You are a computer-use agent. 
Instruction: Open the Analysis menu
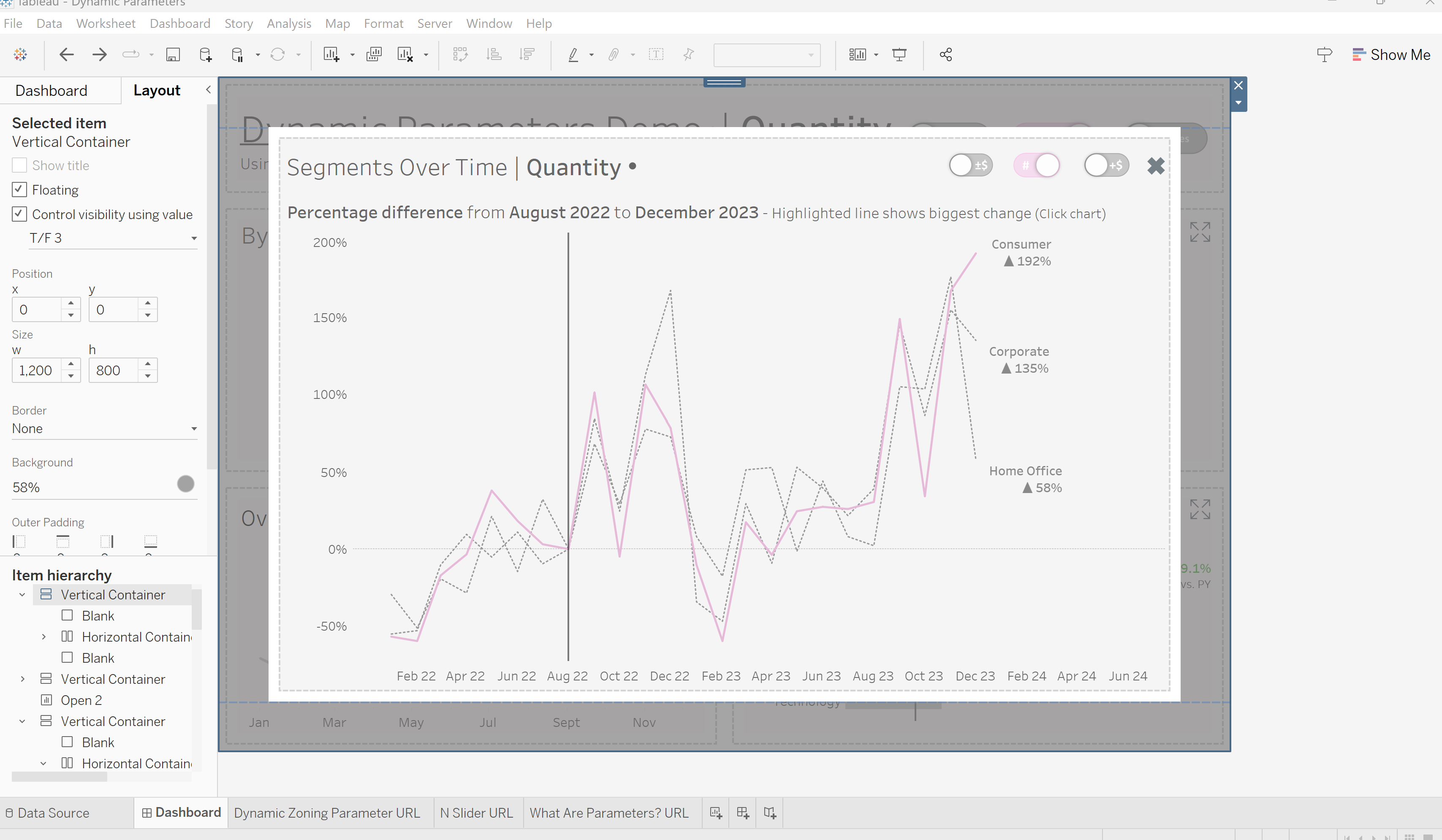click(288, 24)
